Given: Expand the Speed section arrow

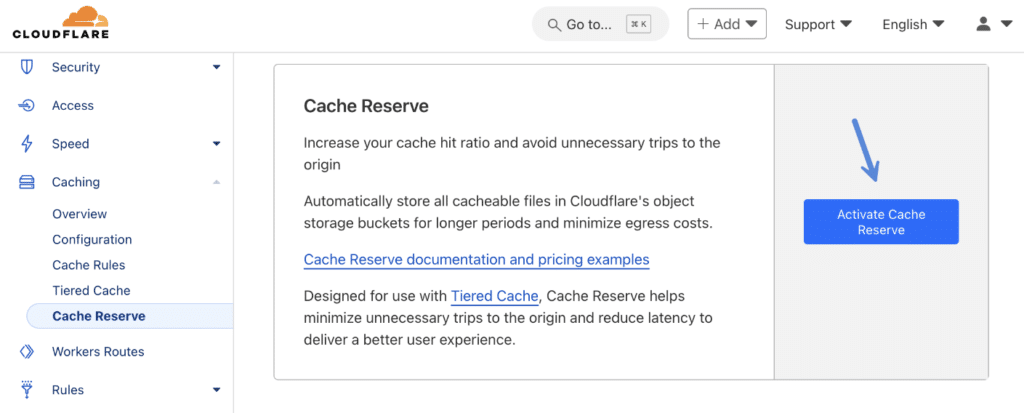Looking at the screenshot, I should 216,144.
